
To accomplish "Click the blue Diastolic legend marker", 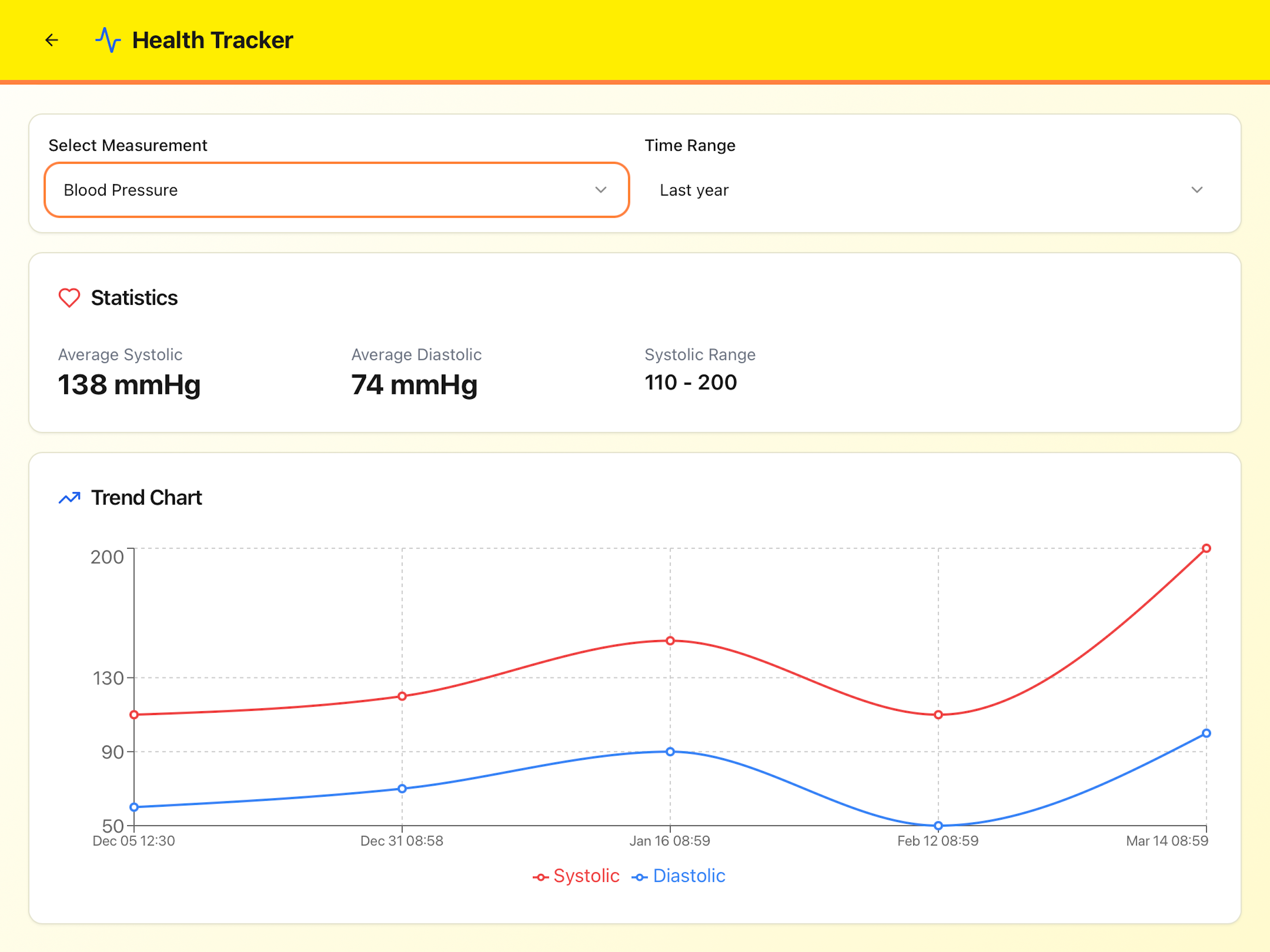I will [639, 877].
